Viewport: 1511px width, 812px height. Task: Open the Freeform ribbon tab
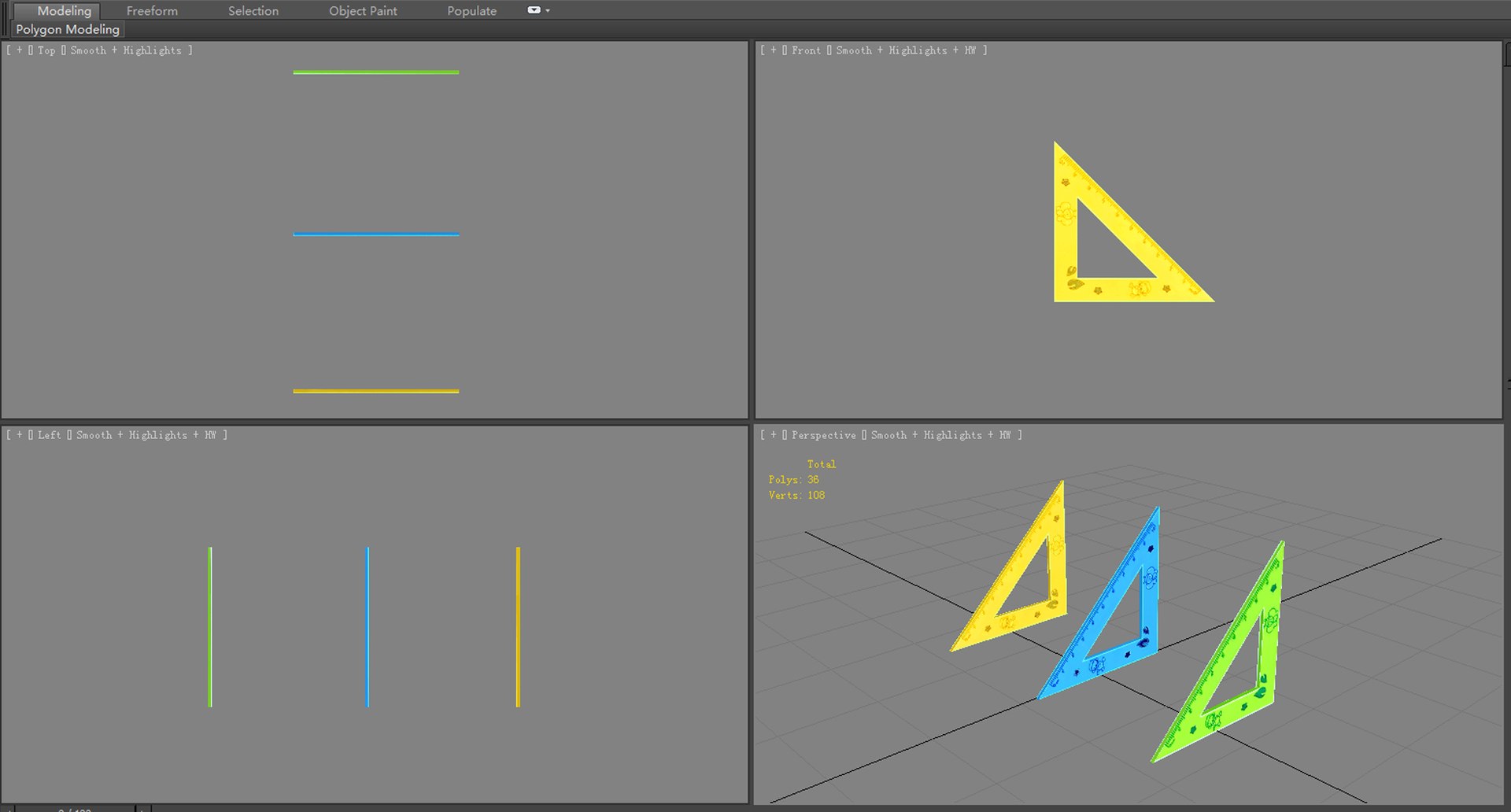152,11
